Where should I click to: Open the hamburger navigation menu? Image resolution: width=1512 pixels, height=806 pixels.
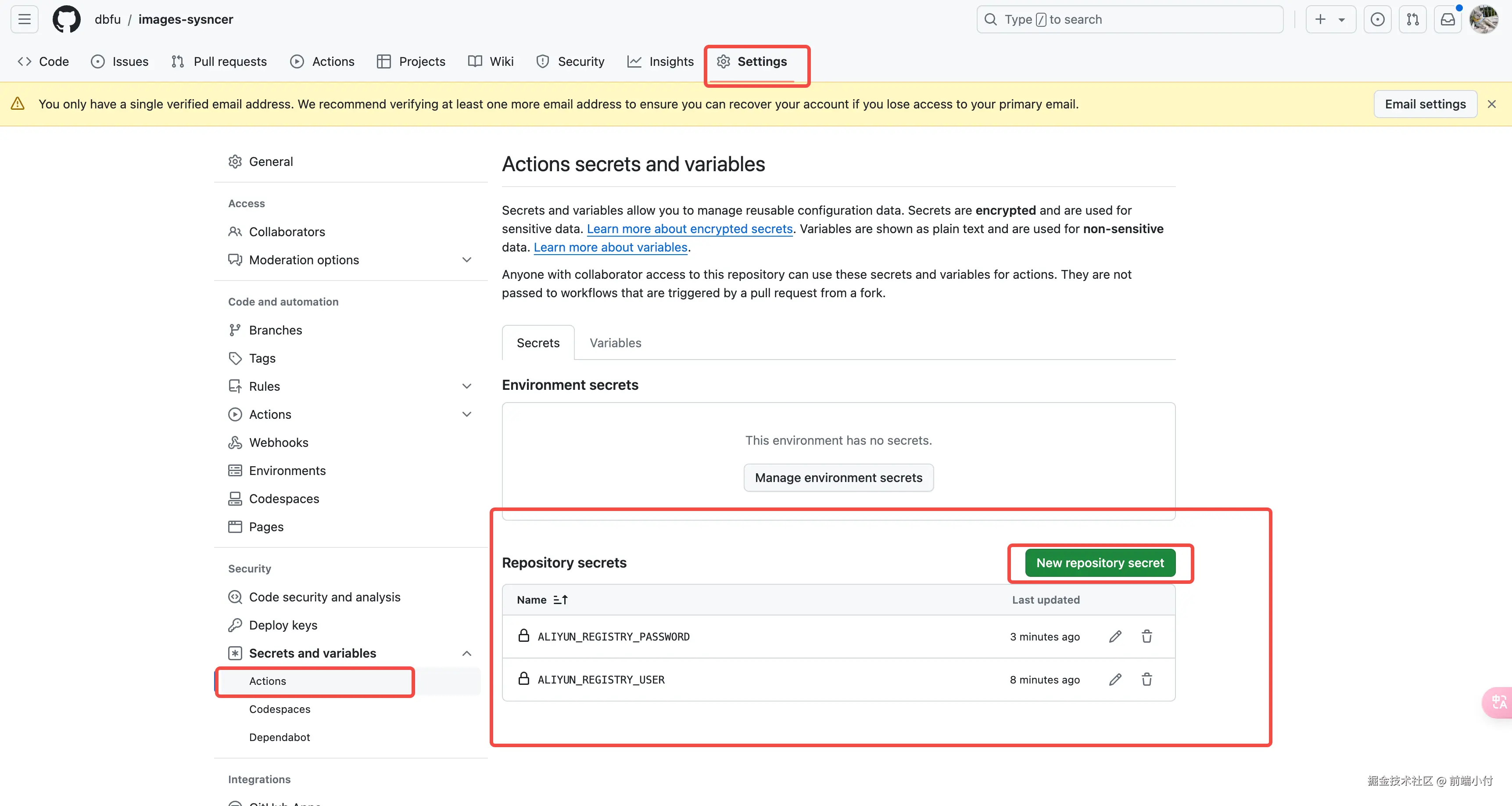pyautogui.click(x=24, y=19)
